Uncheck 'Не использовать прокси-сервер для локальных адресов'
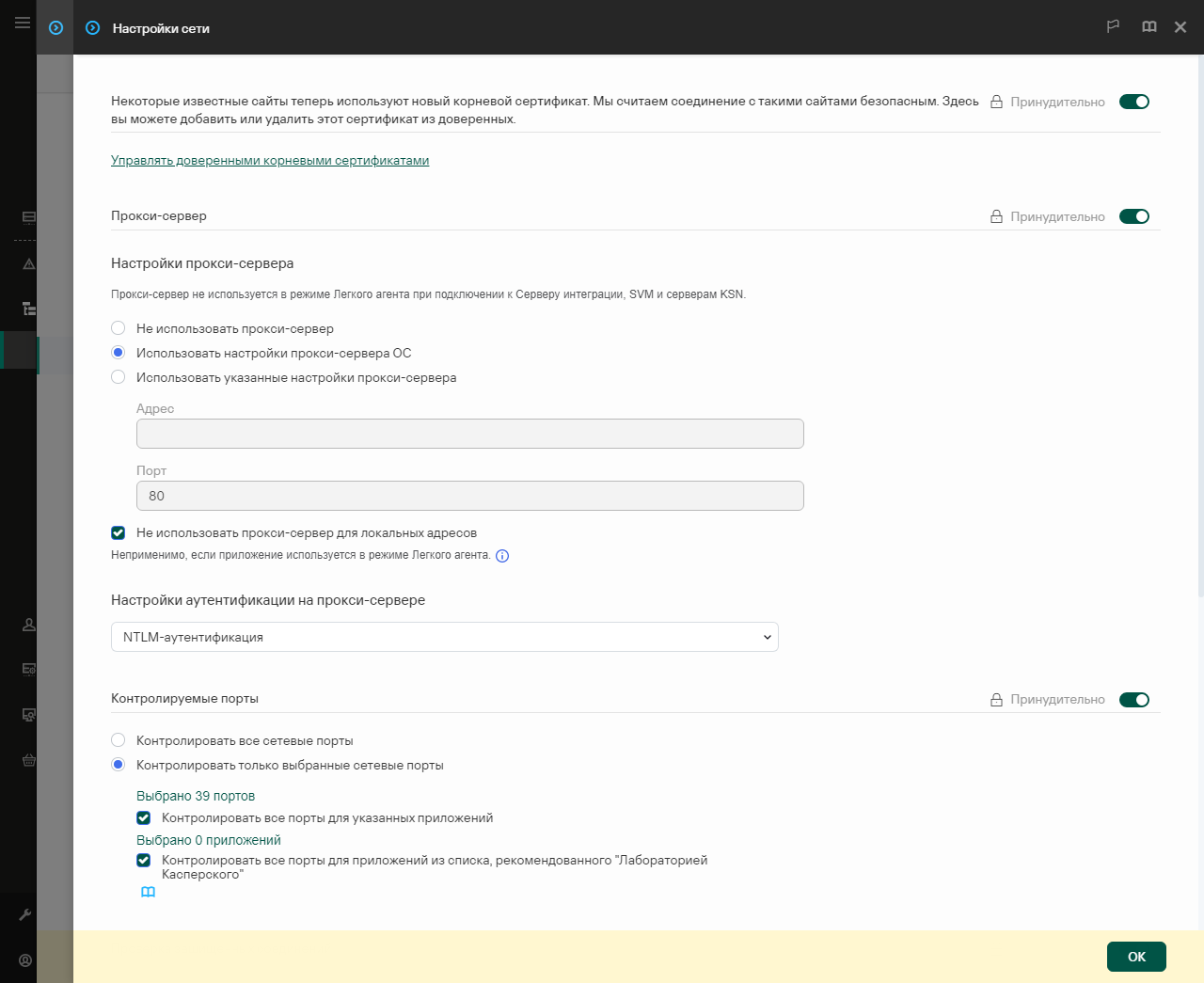This screenshot has height=983, width=1204. click(119, 533)
